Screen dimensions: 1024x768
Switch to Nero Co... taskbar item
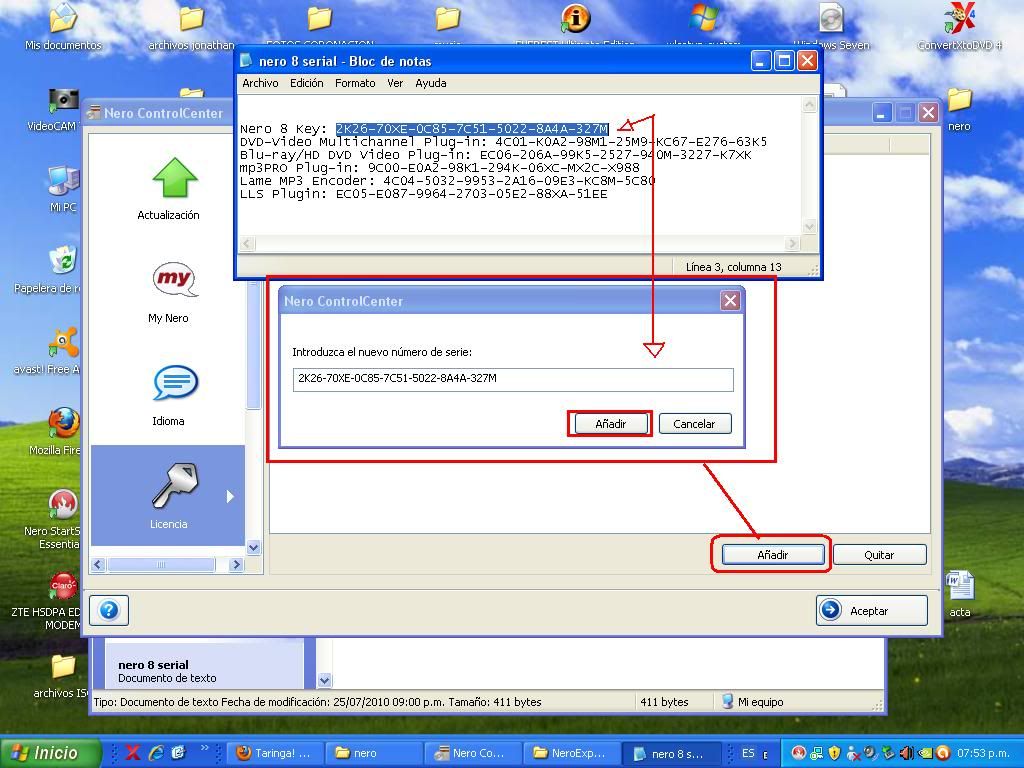click(473, 753)
